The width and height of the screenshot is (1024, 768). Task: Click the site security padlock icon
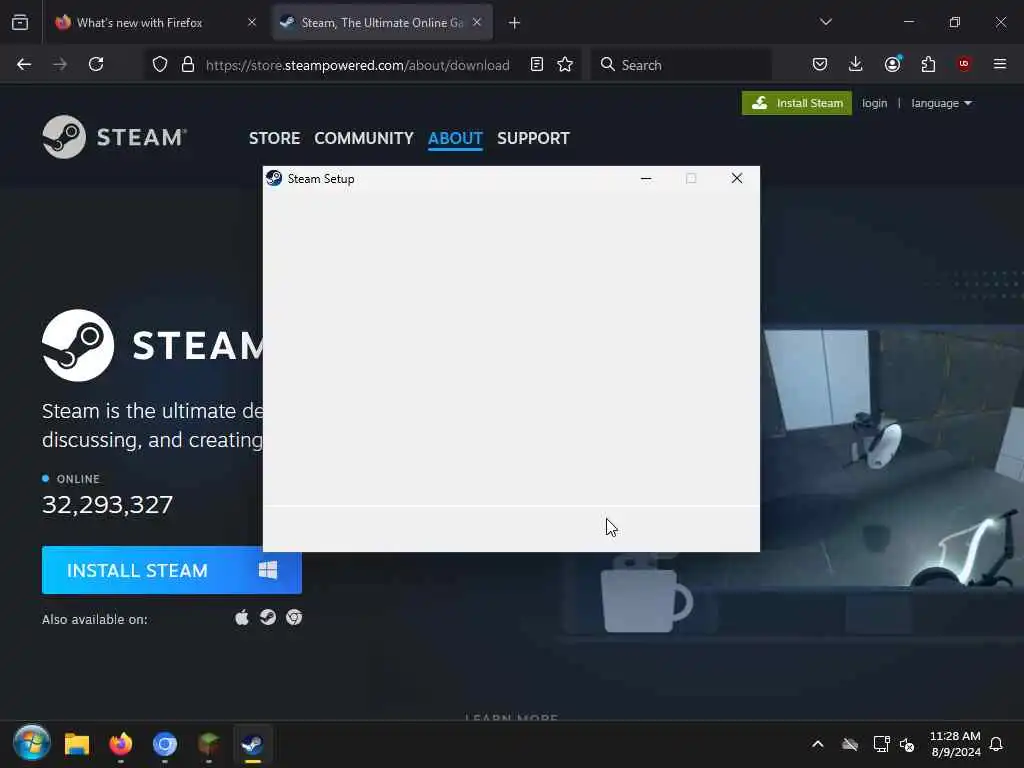[188, 64]
